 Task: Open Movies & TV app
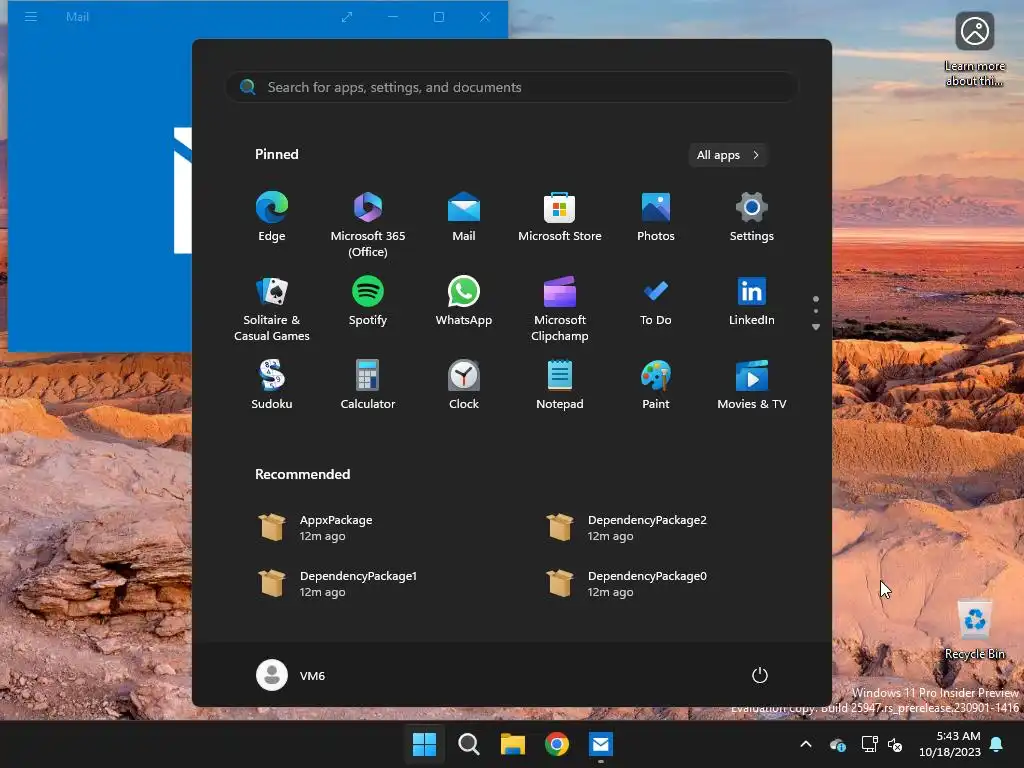[x=752, y=386]
